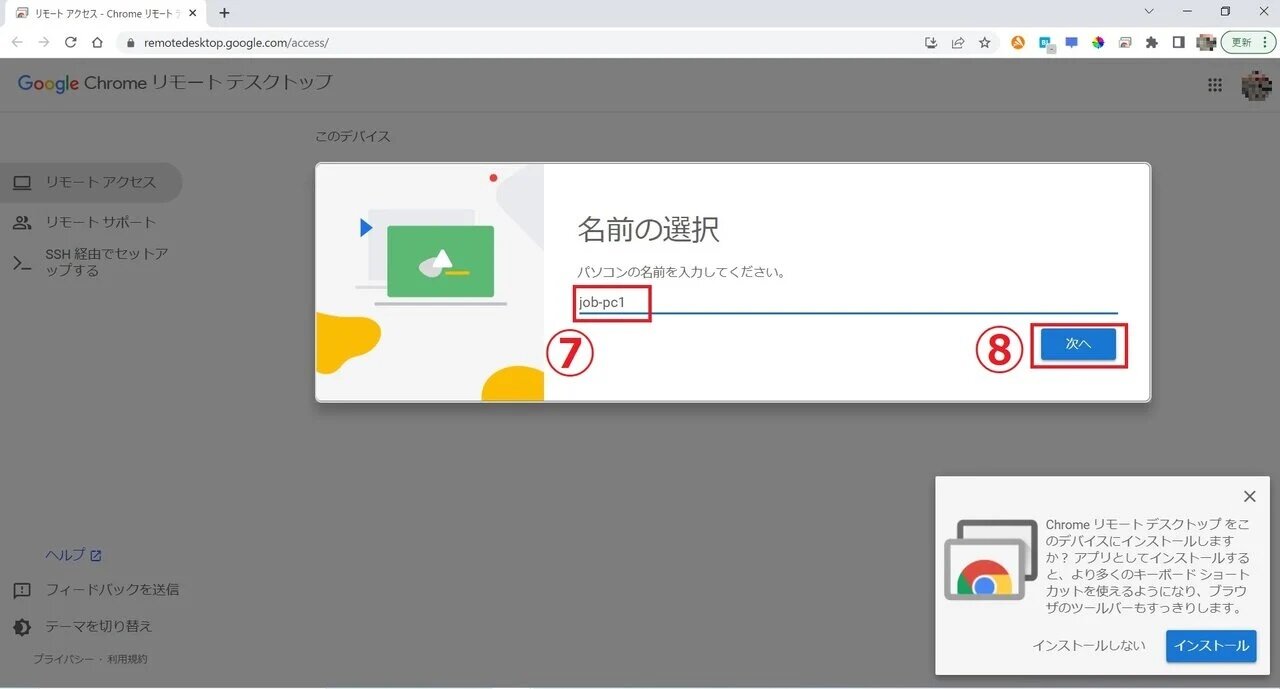Click the Chrome profile avatar in toolbar
Viewport: 1280px width, 689px height.
click(x=1206, y=42)
